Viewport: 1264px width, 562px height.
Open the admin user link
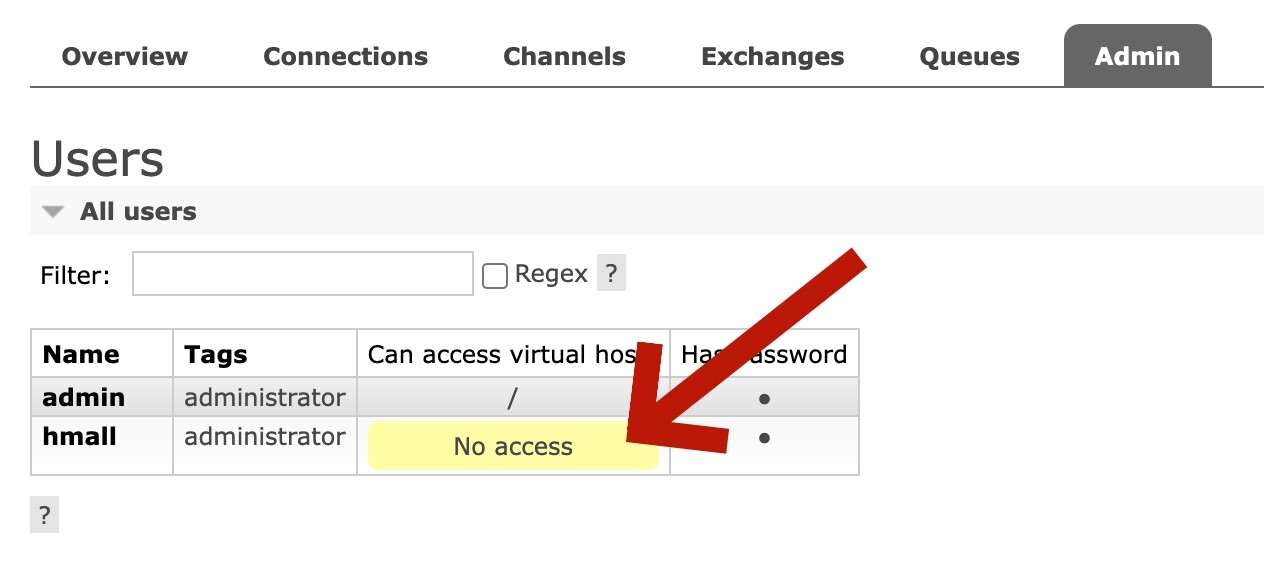(84, 397)
